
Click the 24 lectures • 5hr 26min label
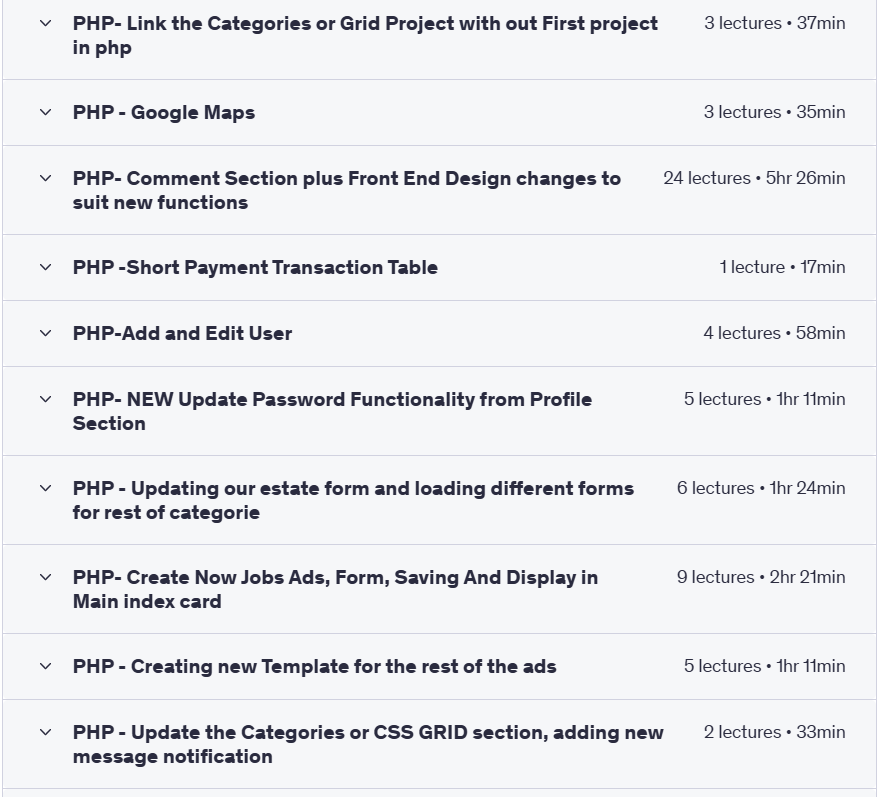(754, 178)
